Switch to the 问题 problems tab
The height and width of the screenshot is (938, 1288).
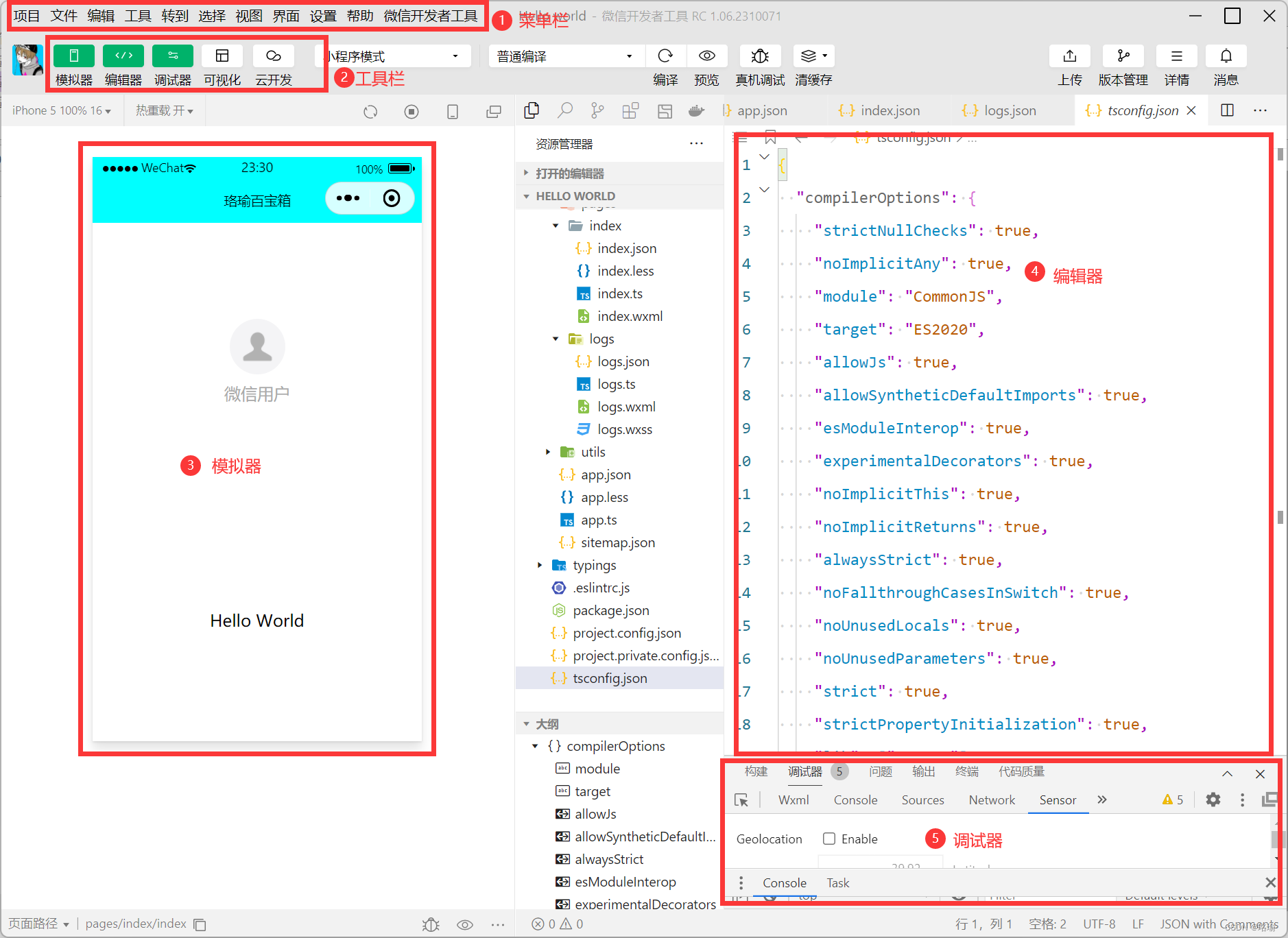click(881, 771)
